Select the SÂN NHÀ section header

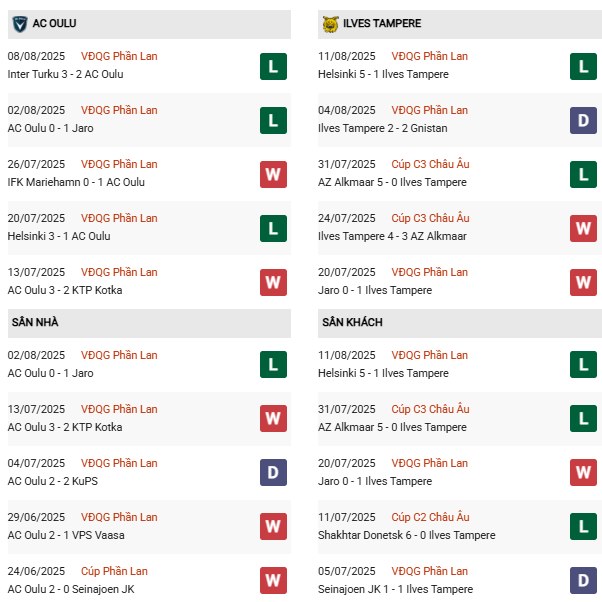point(34,323)
